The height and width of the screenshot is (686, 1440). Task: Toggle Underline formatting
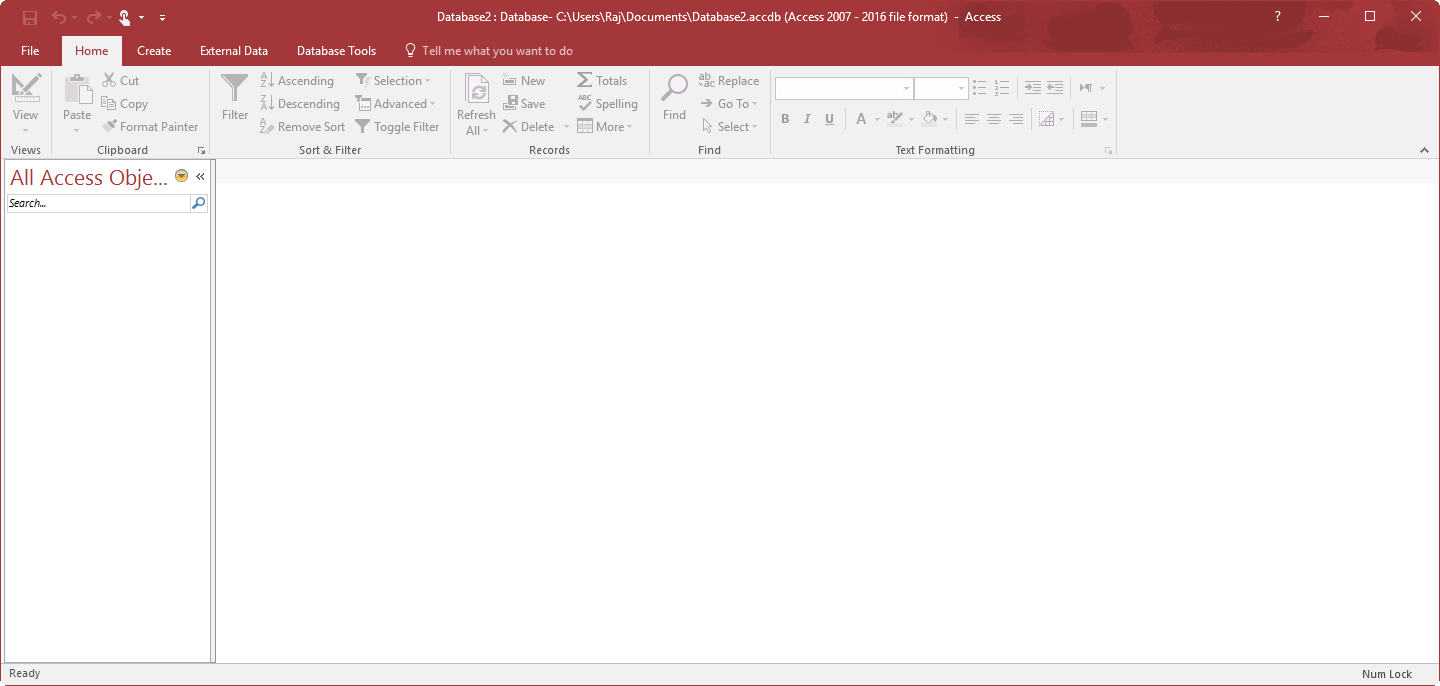pyautogui.click(x=829, y=119)
